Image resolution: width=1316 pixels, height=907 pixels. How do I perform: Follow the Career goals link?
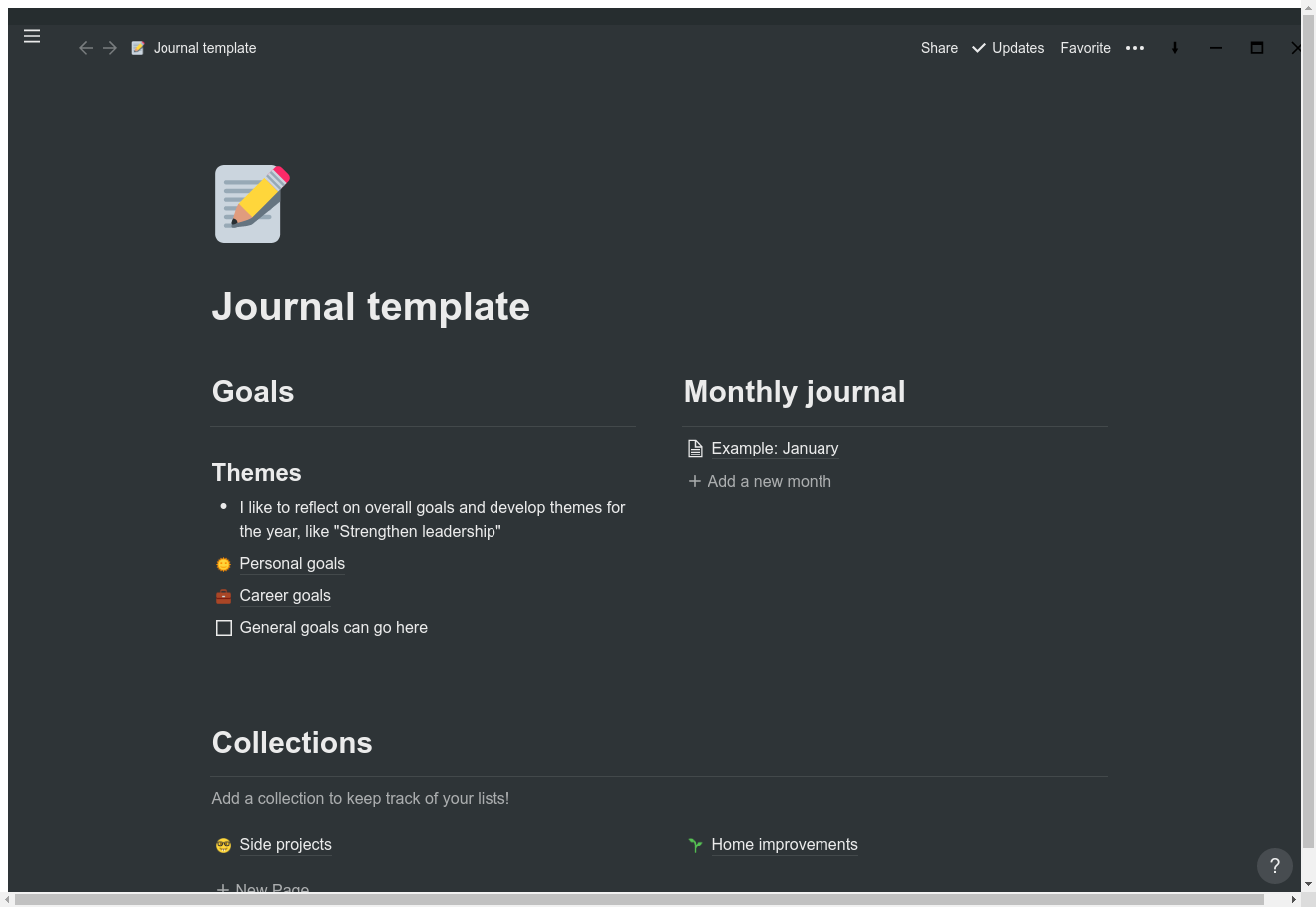(285, 596)
